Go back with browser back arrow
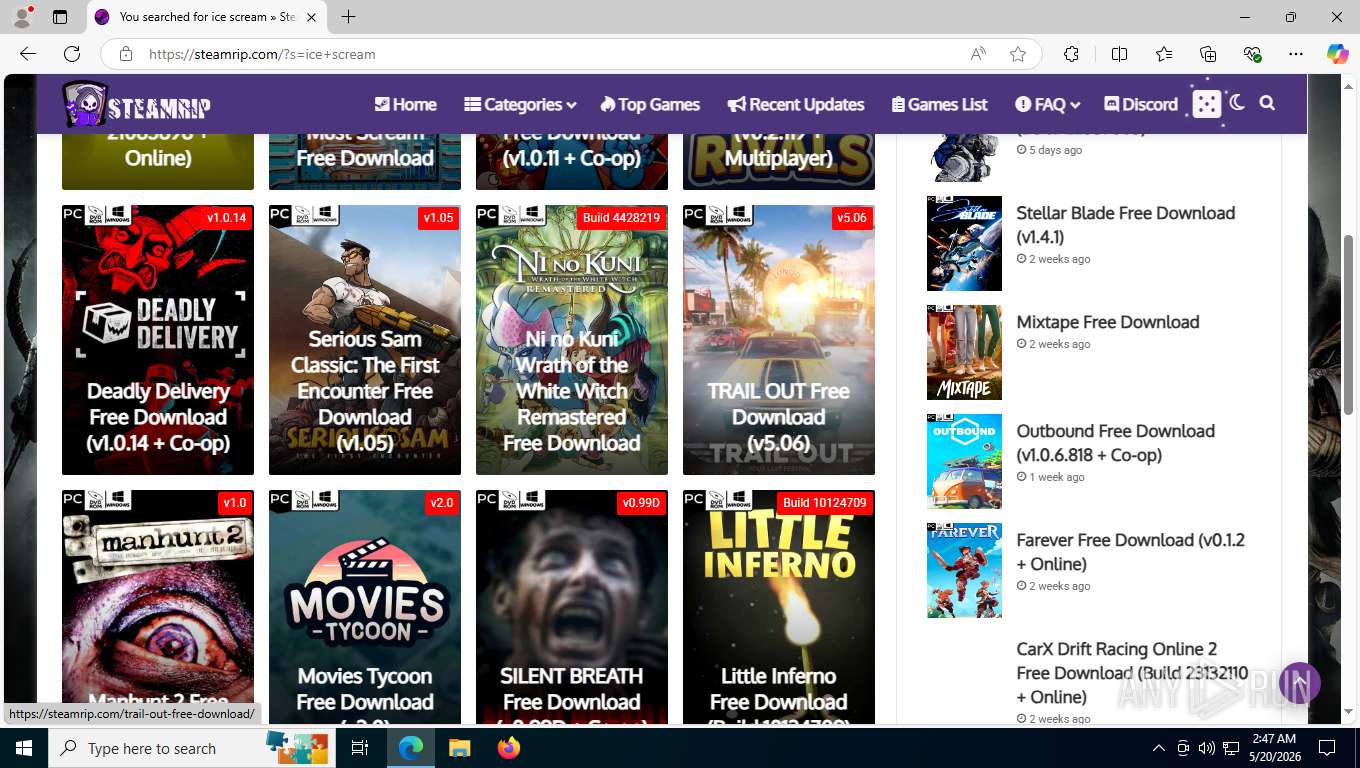1360x768 pixels. click(x=28, y=54)
